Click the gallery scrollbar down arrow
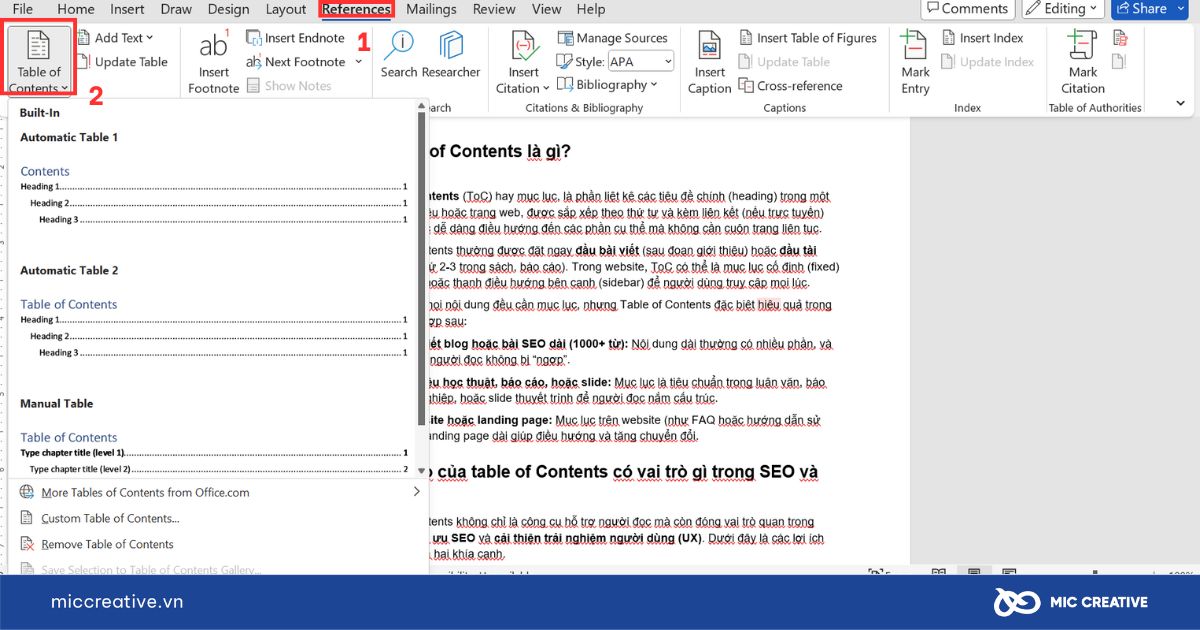1200x630 pixels. (422, 470)
